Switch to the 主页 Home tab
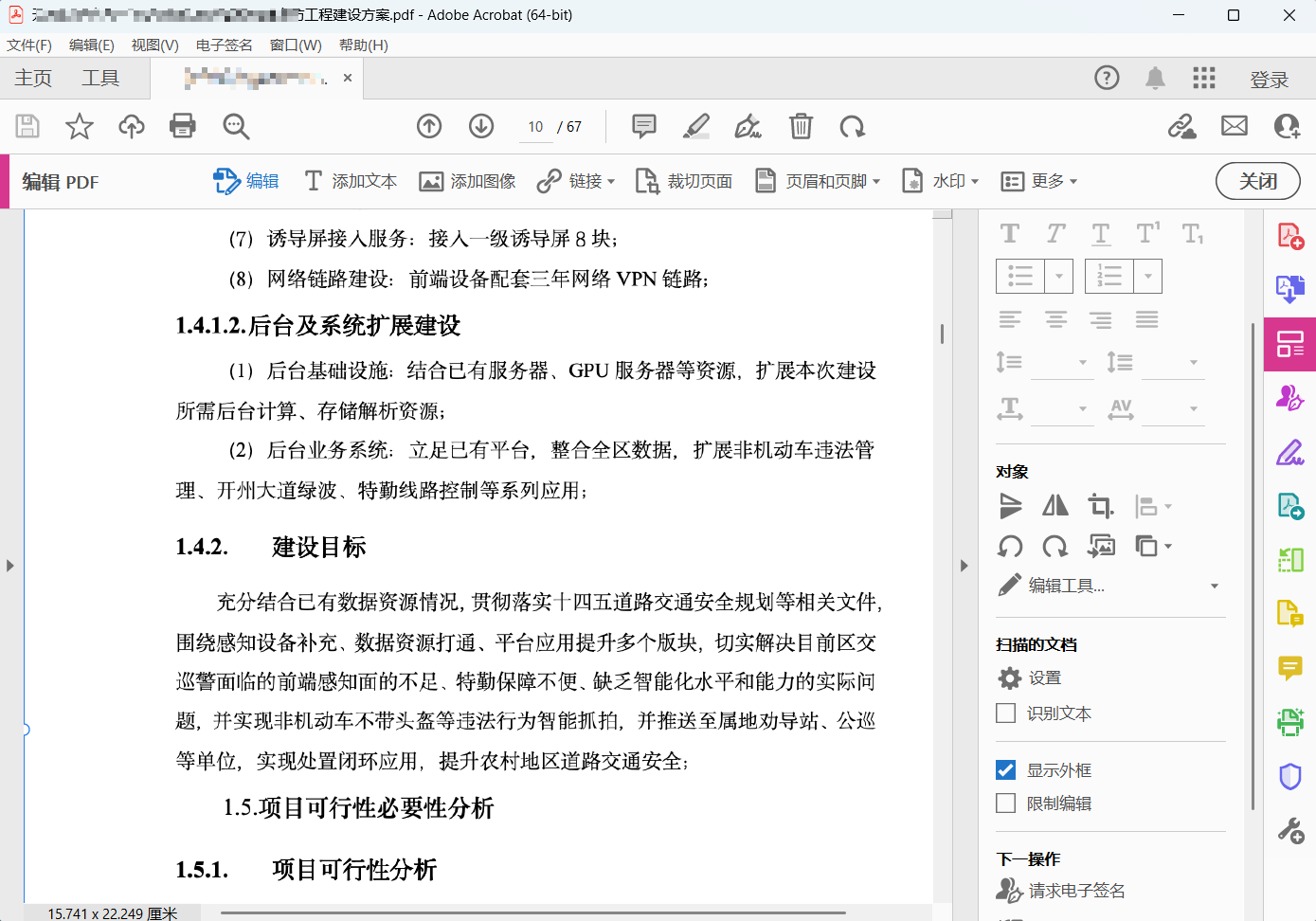 tap(32, 78)
